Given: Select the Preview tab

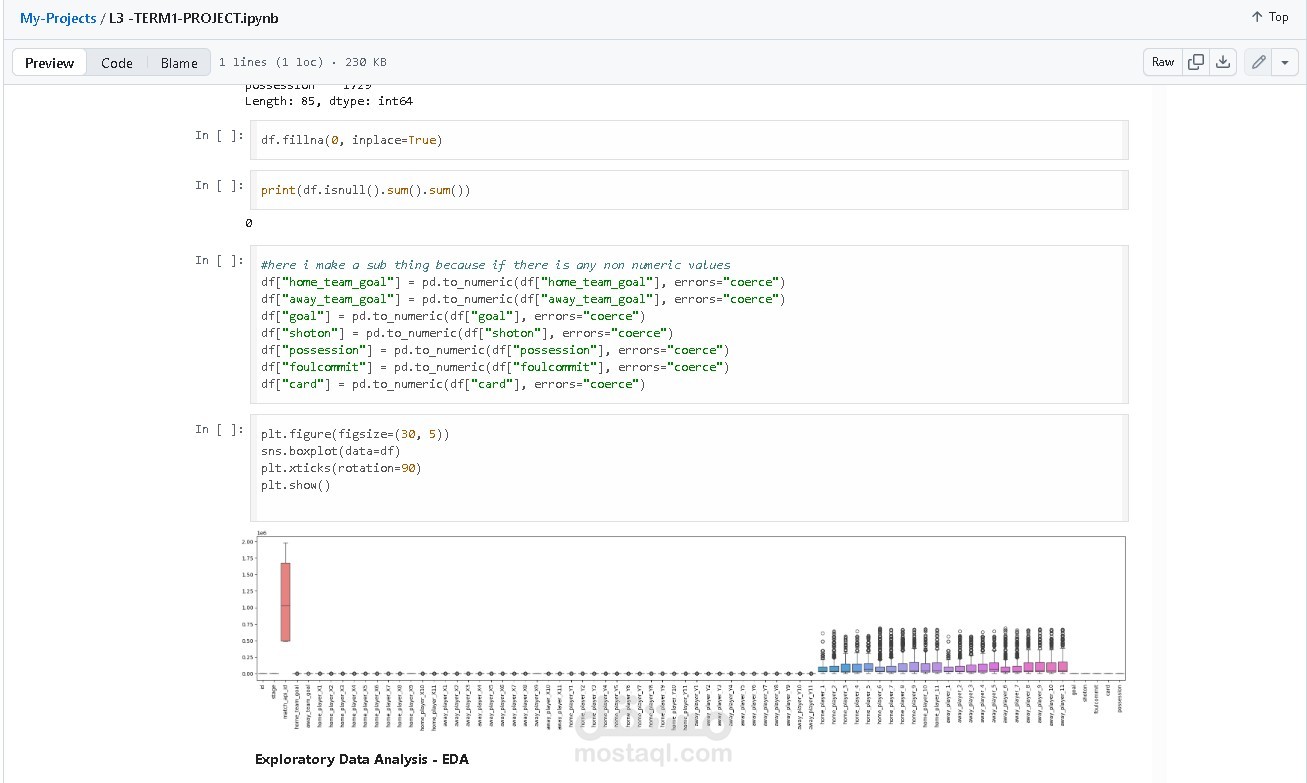Looking at the screenshot, I should pyautogui.click(x=48, y=62).
